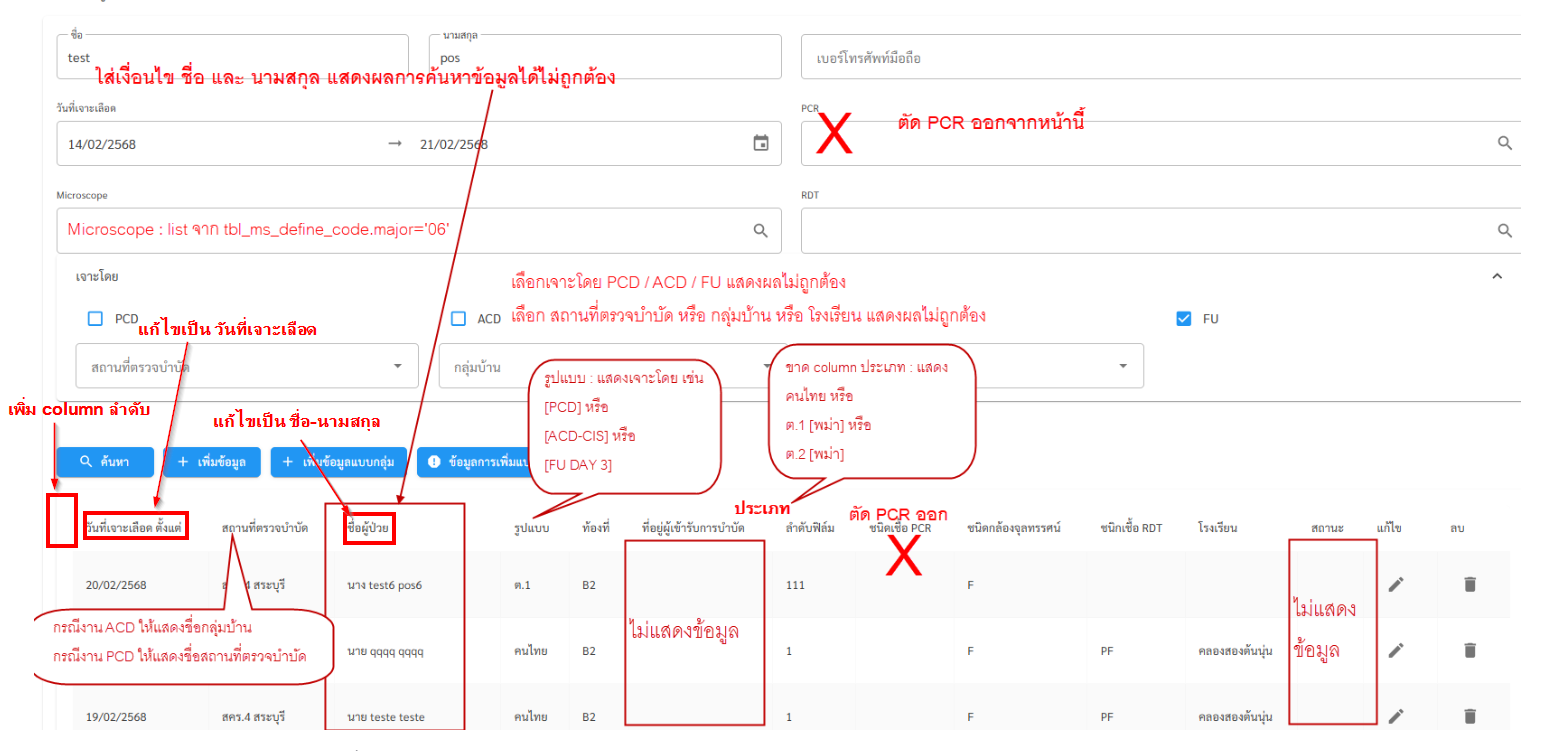Image resolution: width=1546 pixels, height=751 pixels.
Task: Uncheck the FU checkbox
Action: pos(1184,319)
